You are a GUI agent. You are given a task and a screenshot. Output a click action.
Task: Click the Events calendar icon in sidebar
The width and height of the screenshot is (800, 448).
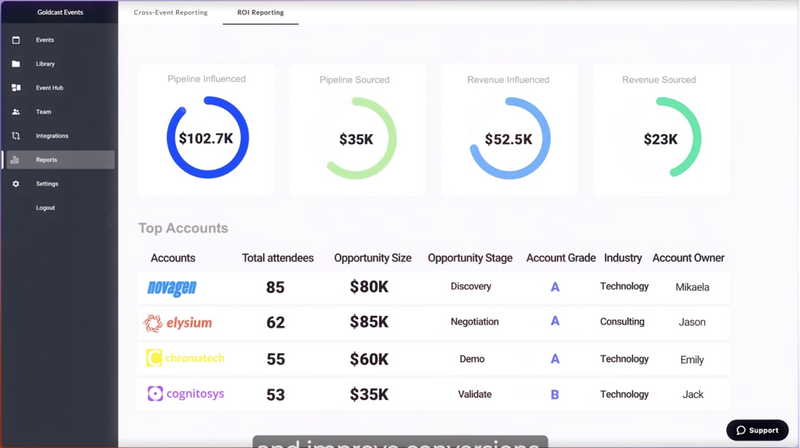click(x=16, y=40)
